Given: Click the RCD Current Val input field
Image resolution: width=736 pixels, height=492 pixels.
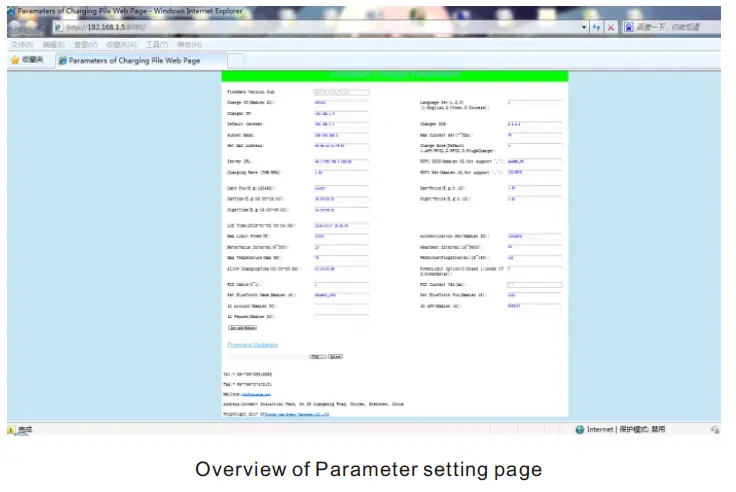Looking at the screenshot, I should point(534,284).
